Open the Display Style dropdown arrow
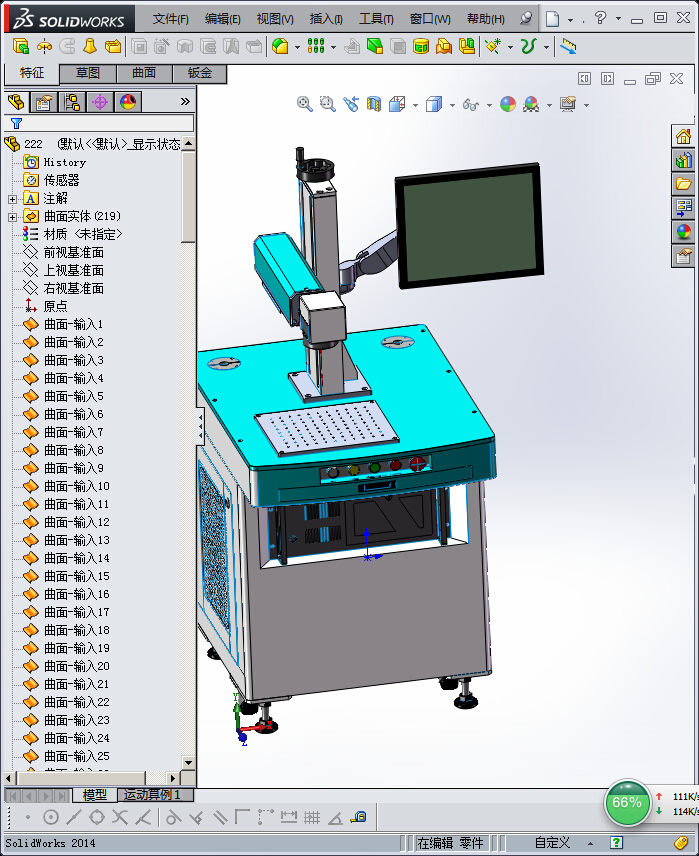The height and width of the screenshot is (856, 699). (452, 105)
